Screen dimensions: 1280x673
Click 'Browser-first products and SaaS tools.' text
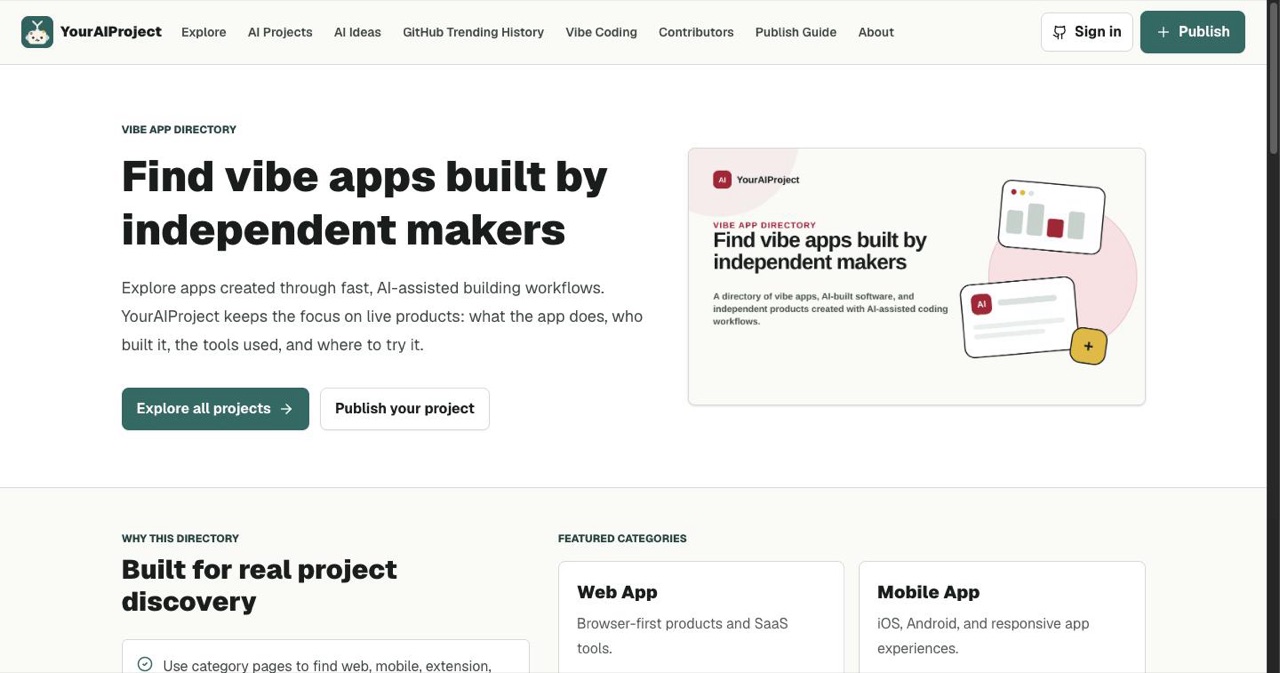pyautogui.click(x=682, y=636)
